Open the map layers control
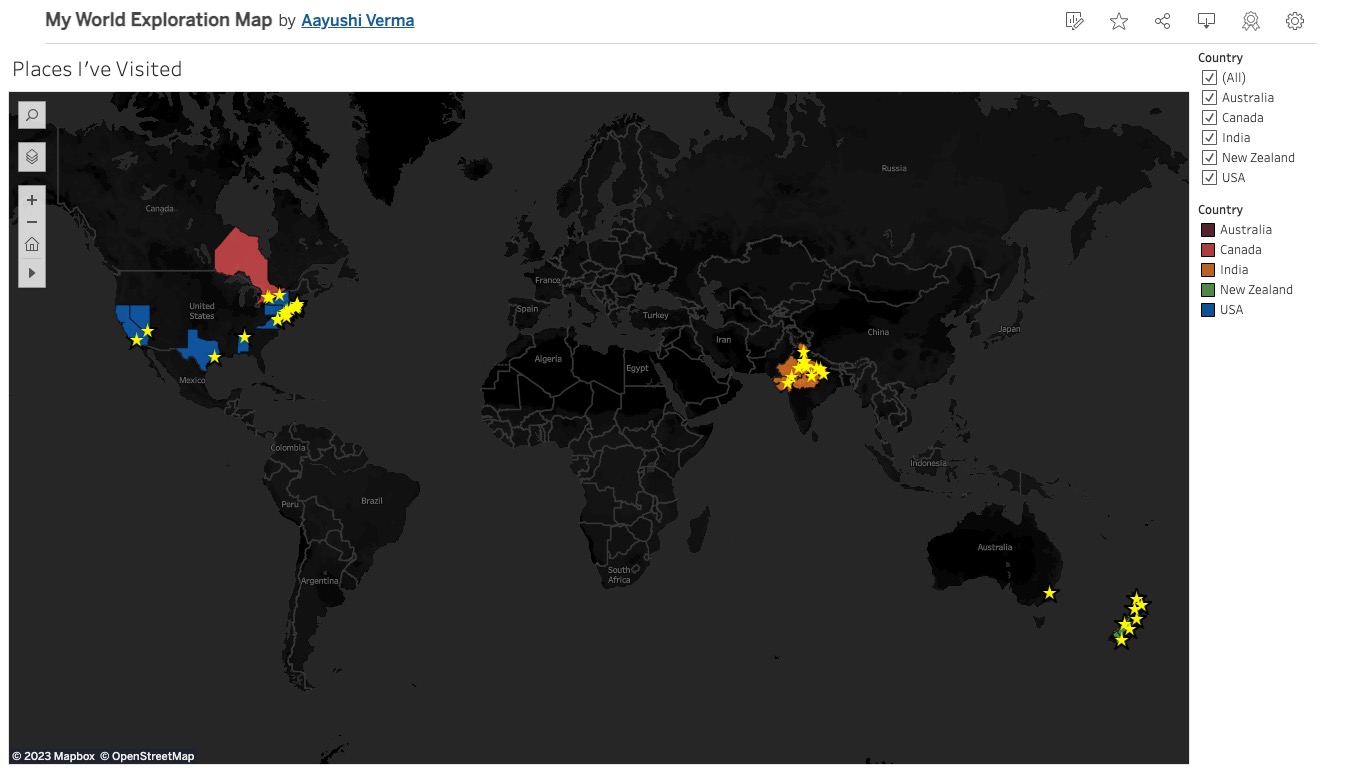 31,156
